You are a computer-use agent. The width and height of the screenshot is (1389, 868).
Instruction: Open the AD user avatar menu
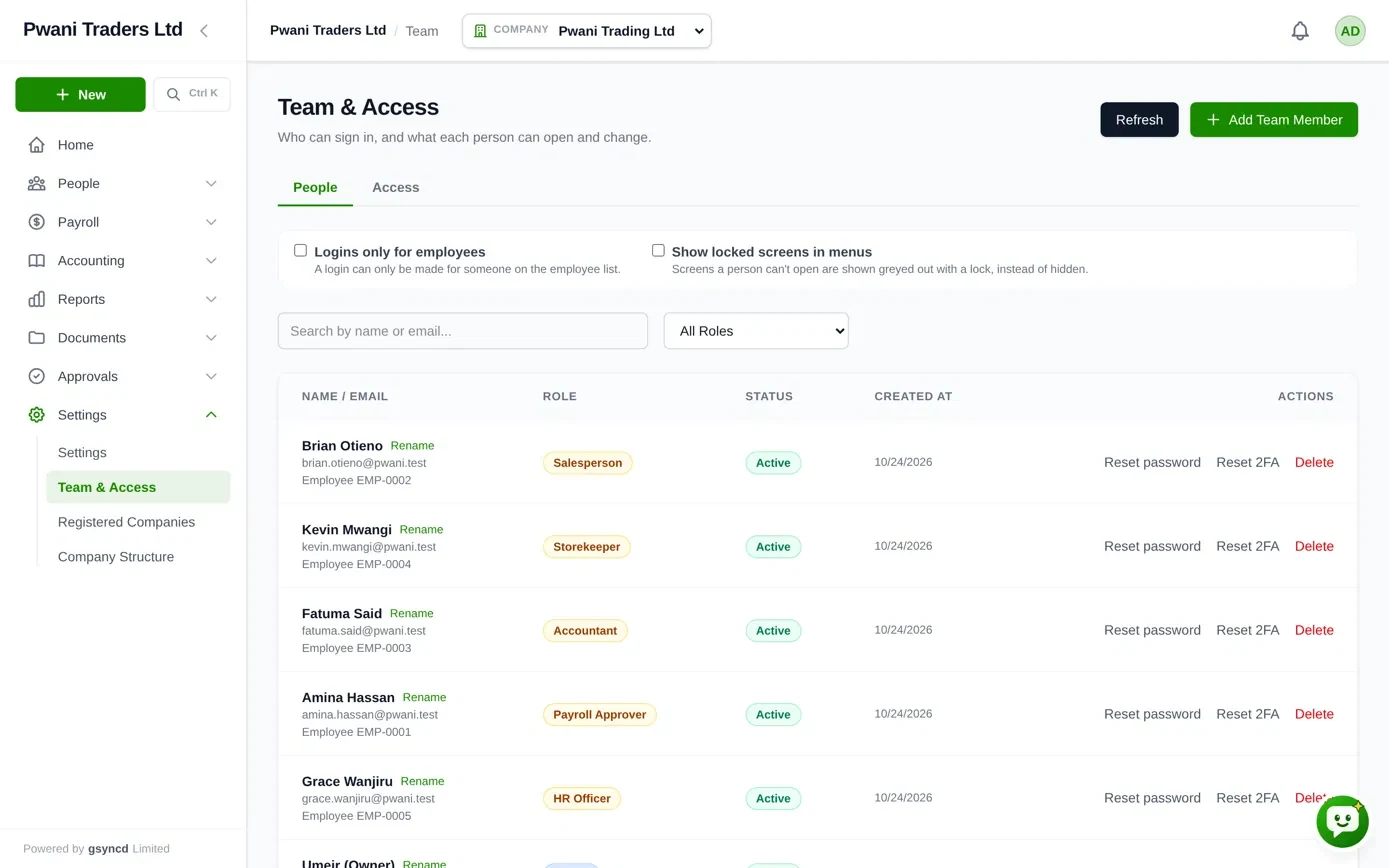(1350, 31)
